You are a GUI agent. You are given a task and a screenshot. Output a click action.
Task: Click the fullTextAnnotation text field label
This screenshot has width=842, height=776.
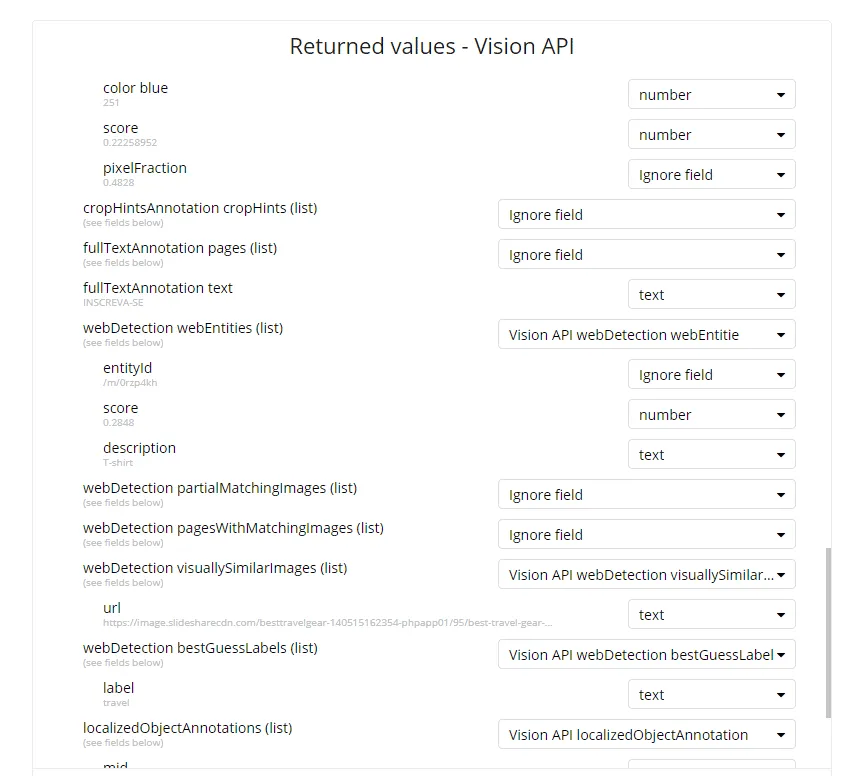[x=157, y=288]
